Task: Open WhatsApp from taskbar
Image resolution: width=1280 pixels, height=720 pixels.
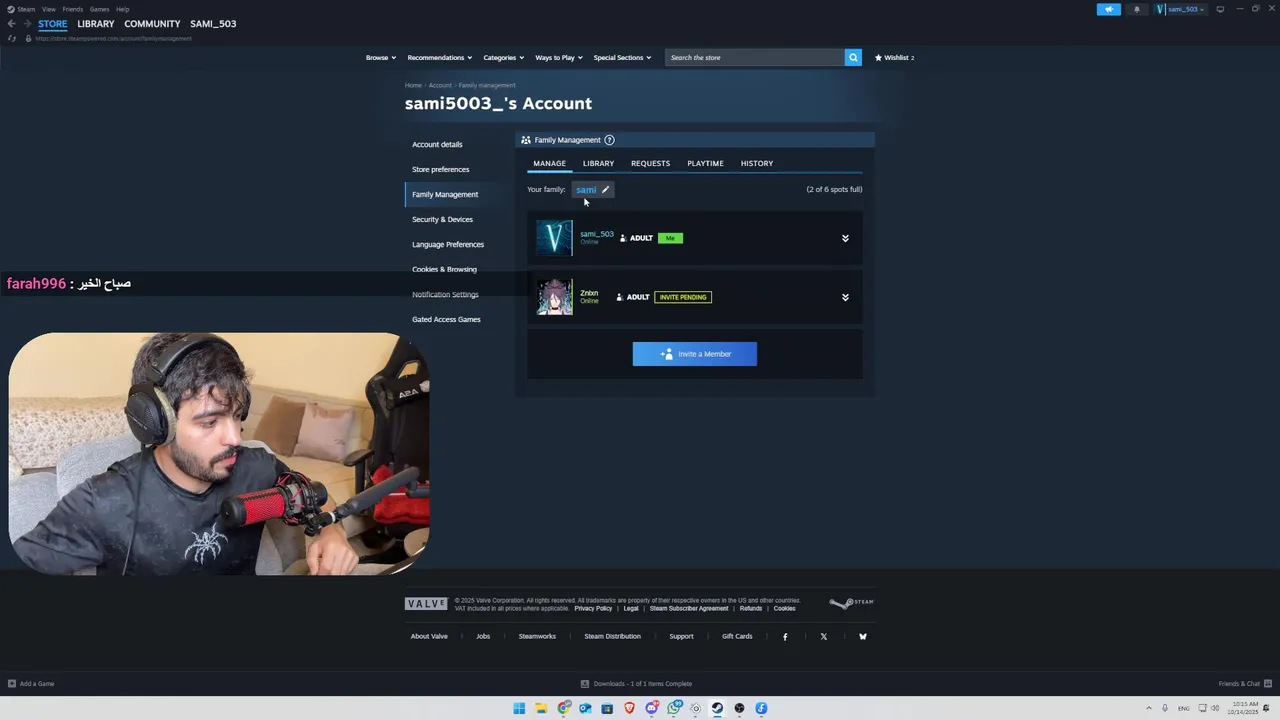Action: click(x=674, y=708)
